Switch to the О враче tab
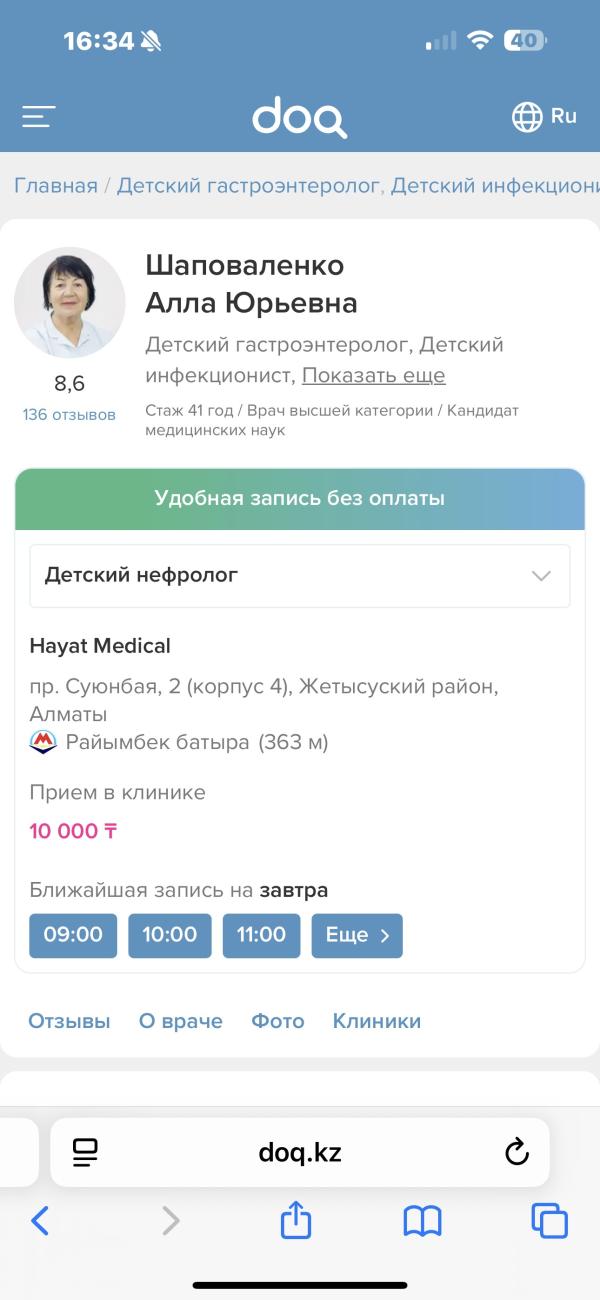 point(181,1021)
